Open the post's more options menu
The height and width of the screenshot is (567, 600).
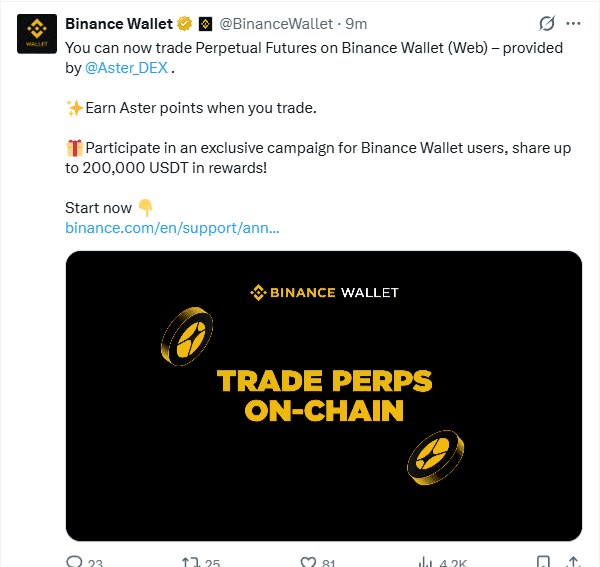[x=573, y=23]
